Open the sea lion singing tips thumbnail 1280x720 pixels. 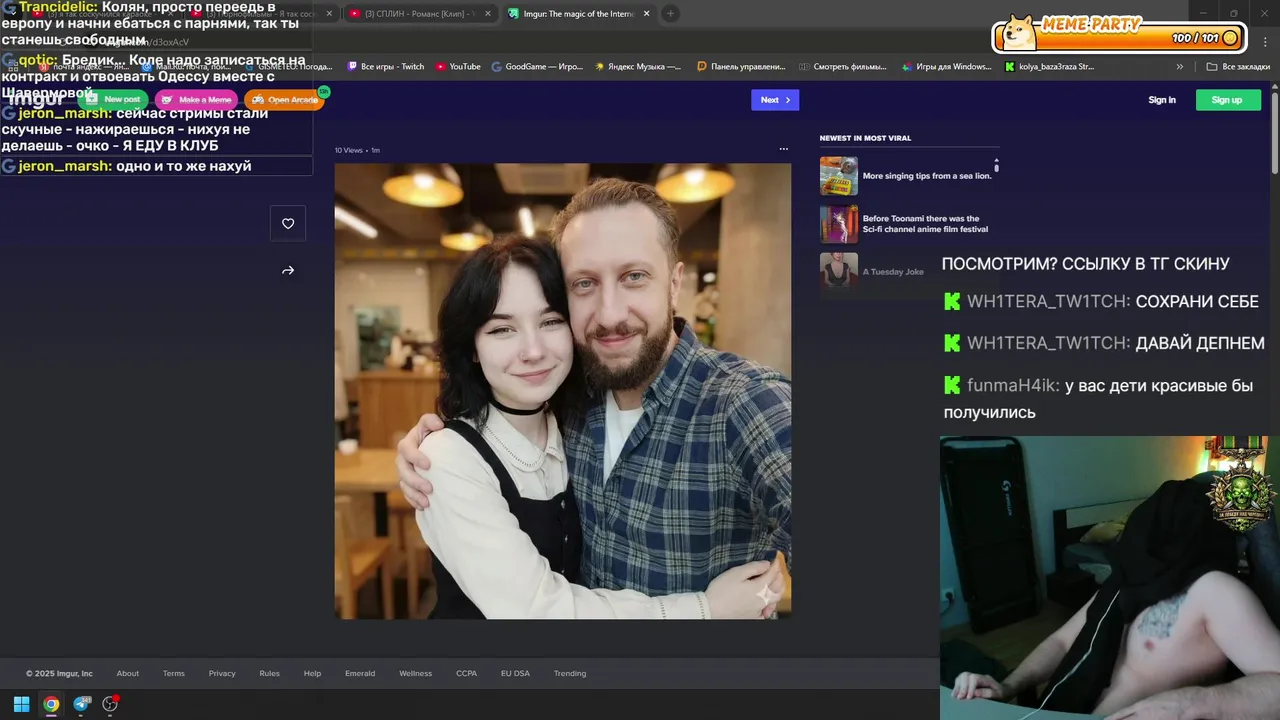tap(839, 176)
